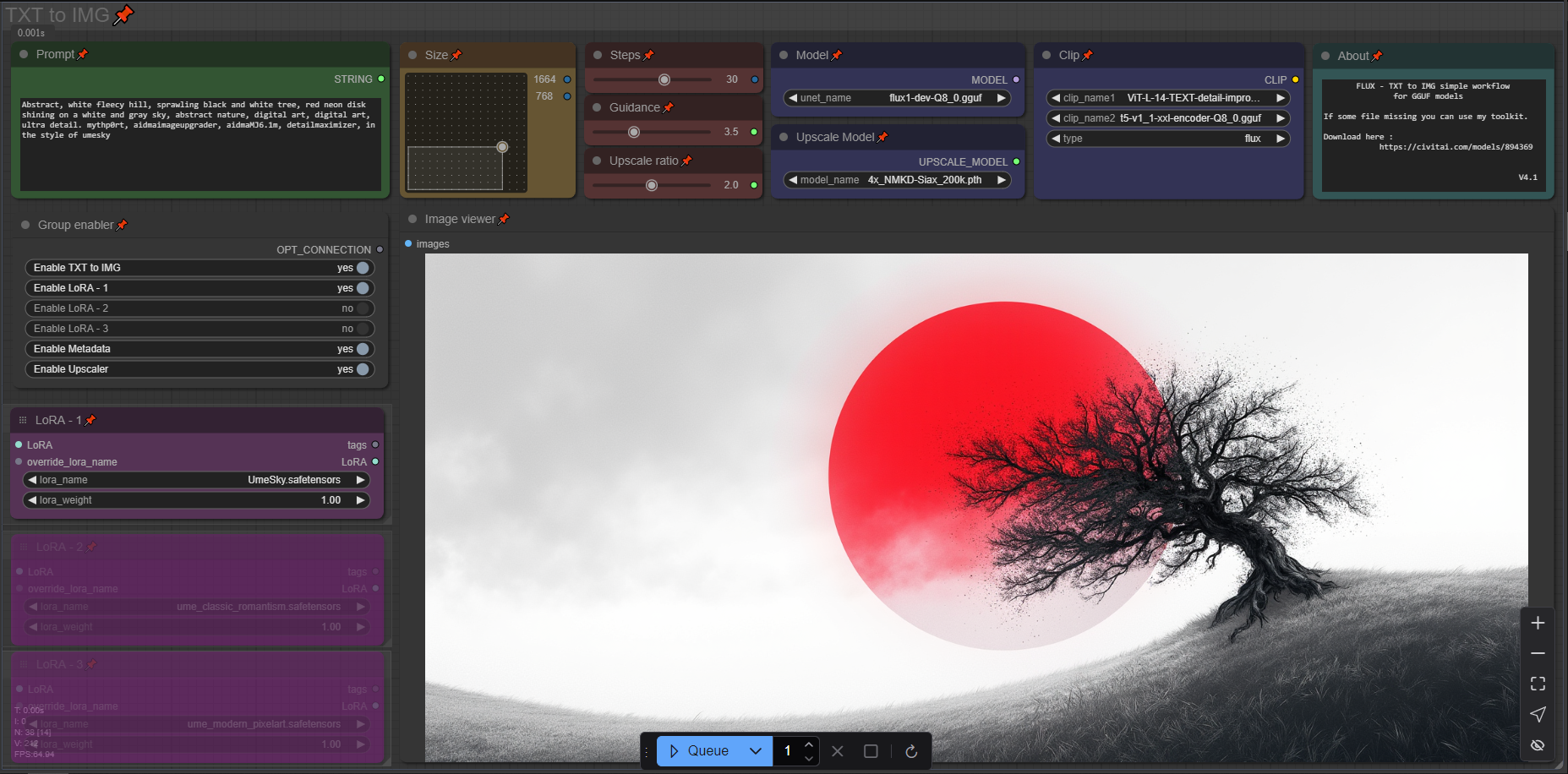This screenshot has height=774, width=1568.
Task: Toggle Enable LoRA - 2 switch
Action: 363,308
